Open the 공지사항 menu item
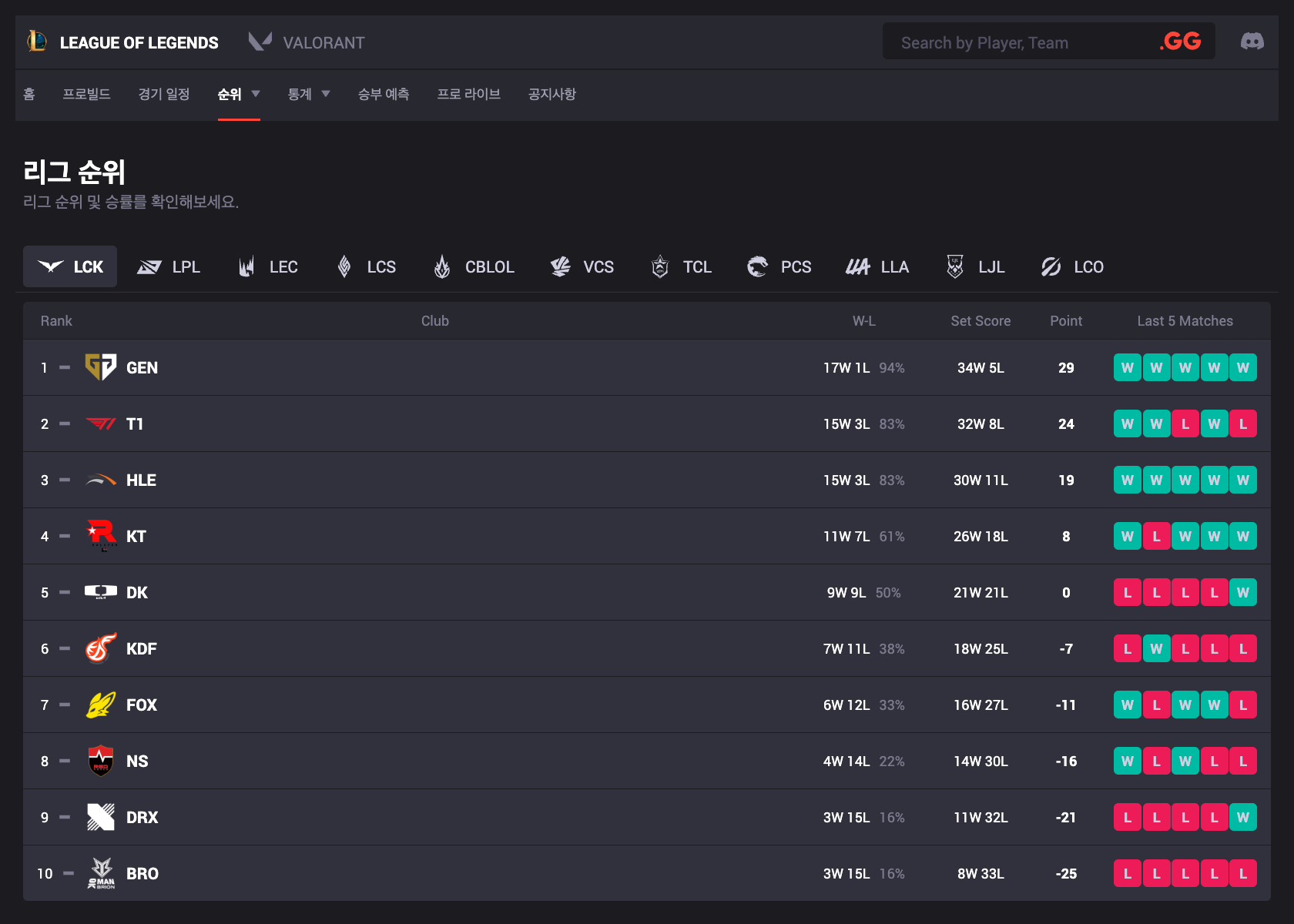Image resolution: width=1294 pixels, height=924 pixels. pyautogui.click(x=552, y=94)
